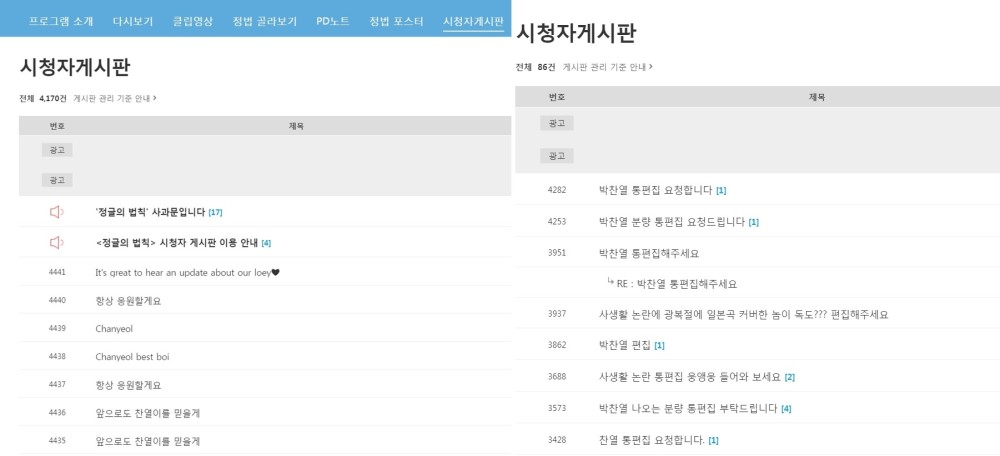The image size is (1000, 456).
Task: Click the speaker icon beside 시청자 게시판 이용 안내
Action: [x=57, y=242]
